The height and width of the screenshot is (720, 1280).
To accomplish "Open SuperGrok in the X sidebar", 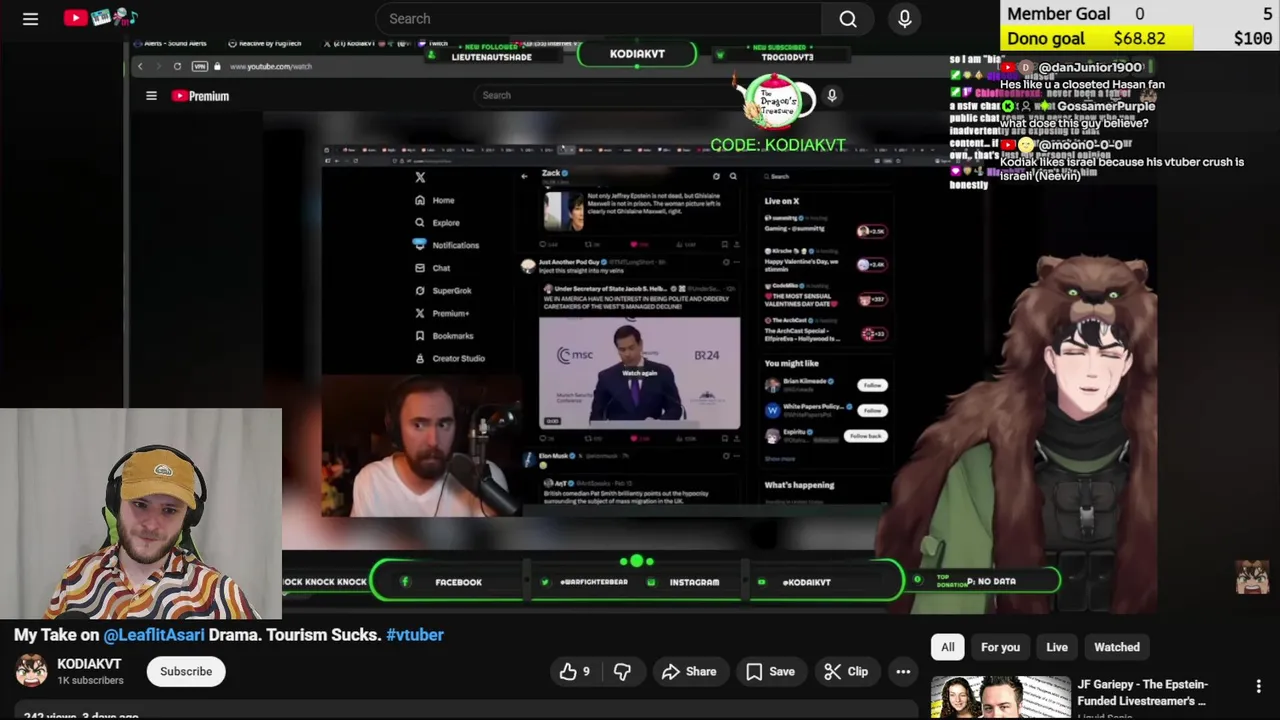I will click(442, 291).
